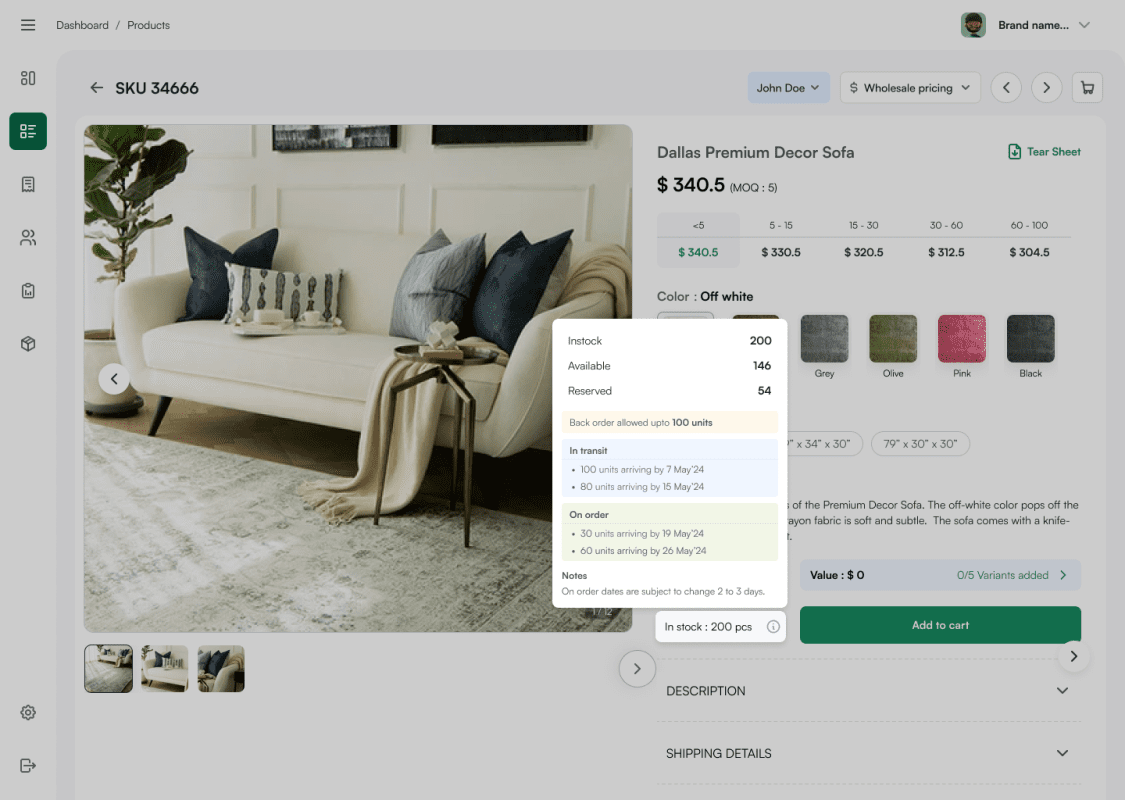Open the shopping cart icon top right

1087,87
